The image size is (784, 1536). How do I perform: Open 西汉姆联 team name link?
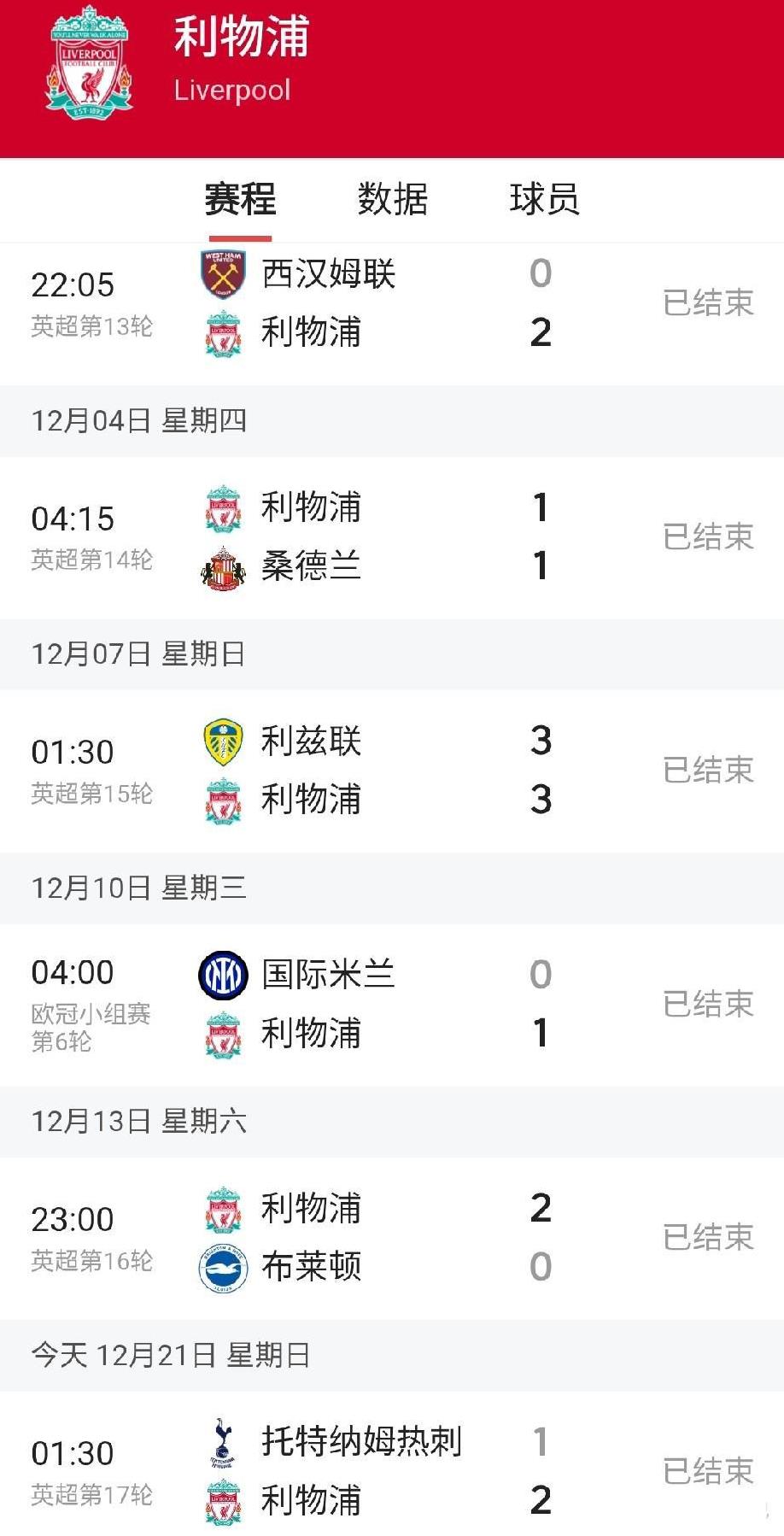click(x=328, y=273)
